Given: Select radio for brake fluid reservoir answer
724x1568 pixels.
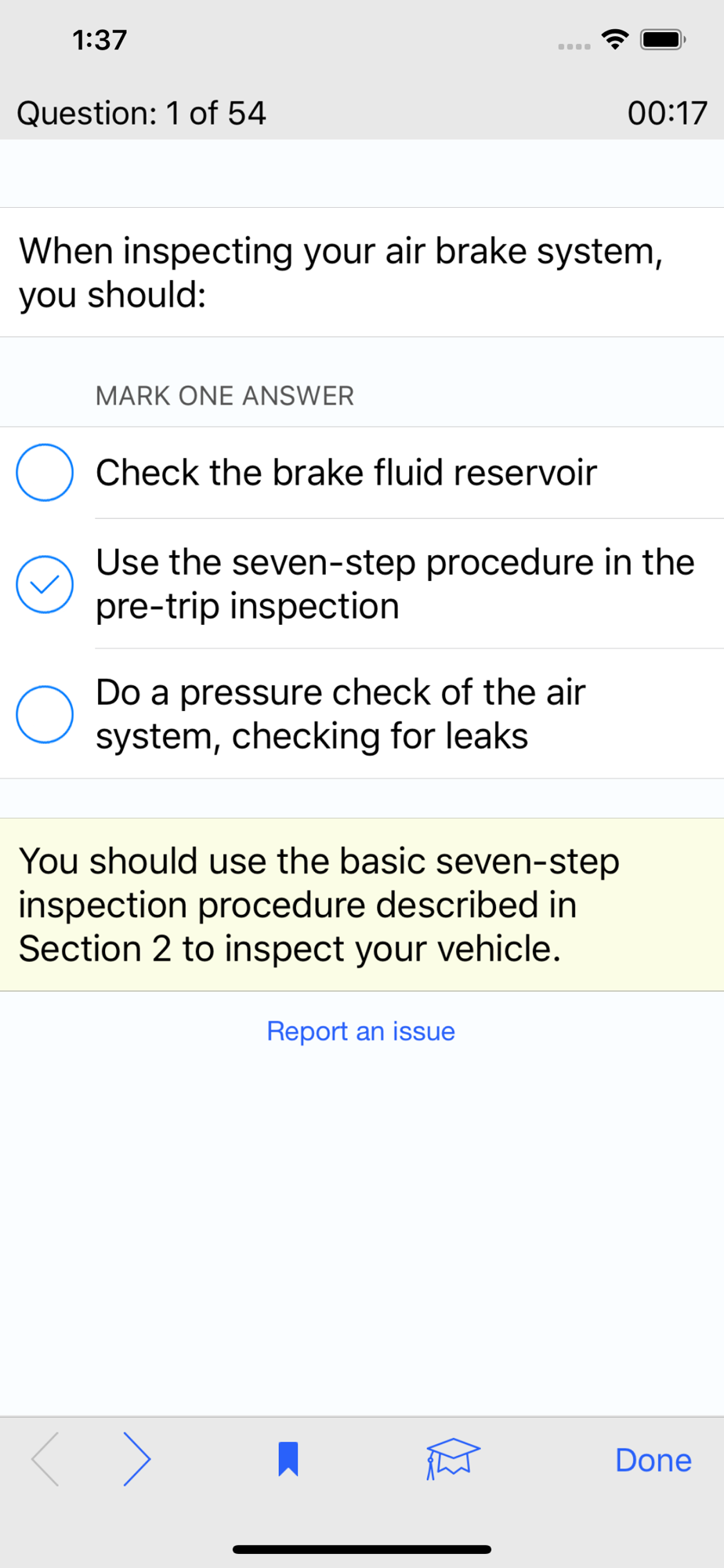Looking at the screenshot, I should point(45,473).
